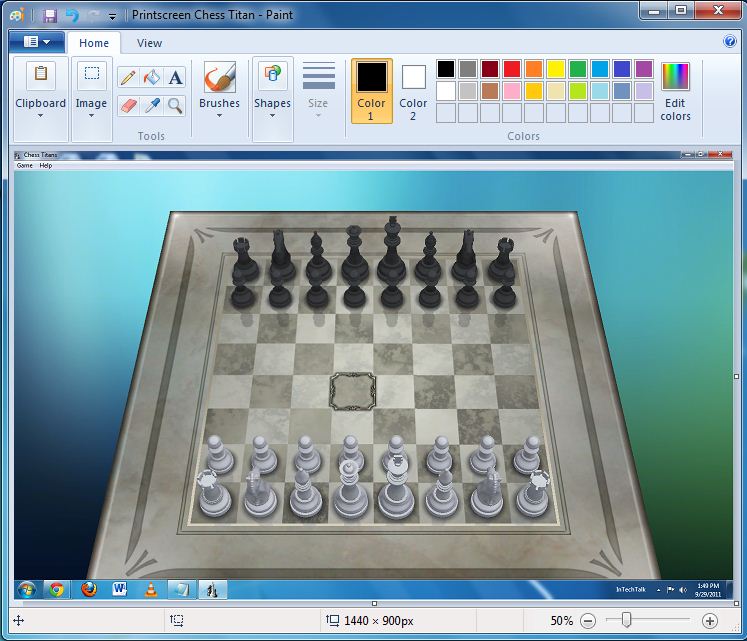Viewport: 747px width, 641px height.
Task: Pick the black color swatch
Action: coord(446,69)
